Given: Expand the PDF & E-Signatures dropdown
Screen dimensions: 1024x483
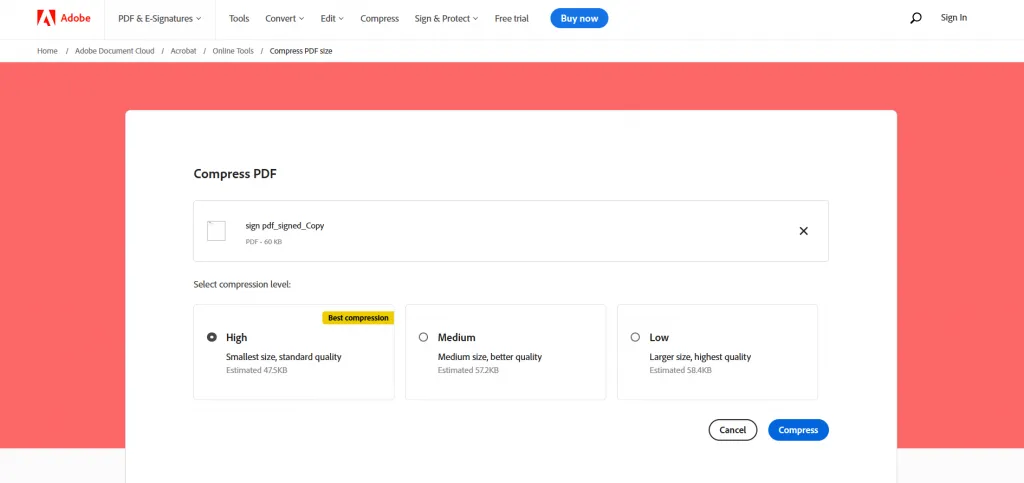Looking at the screenshot, I should [159, 18].
